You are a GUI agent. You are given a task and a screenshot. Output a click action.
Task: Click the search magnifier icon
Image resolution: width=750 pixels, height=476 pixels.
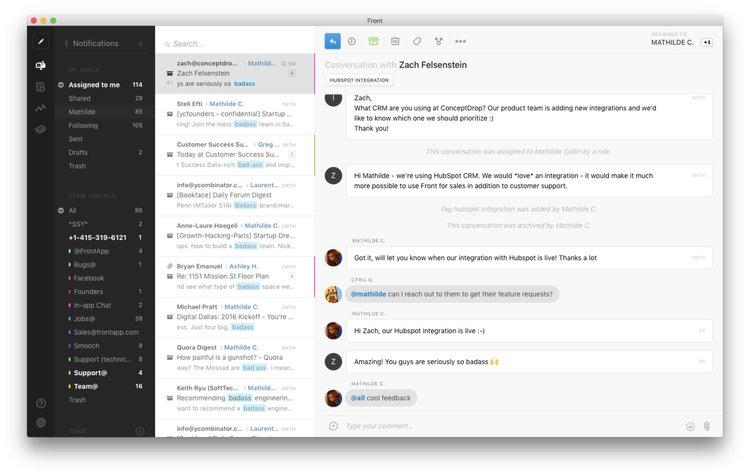tap(167, 44)
